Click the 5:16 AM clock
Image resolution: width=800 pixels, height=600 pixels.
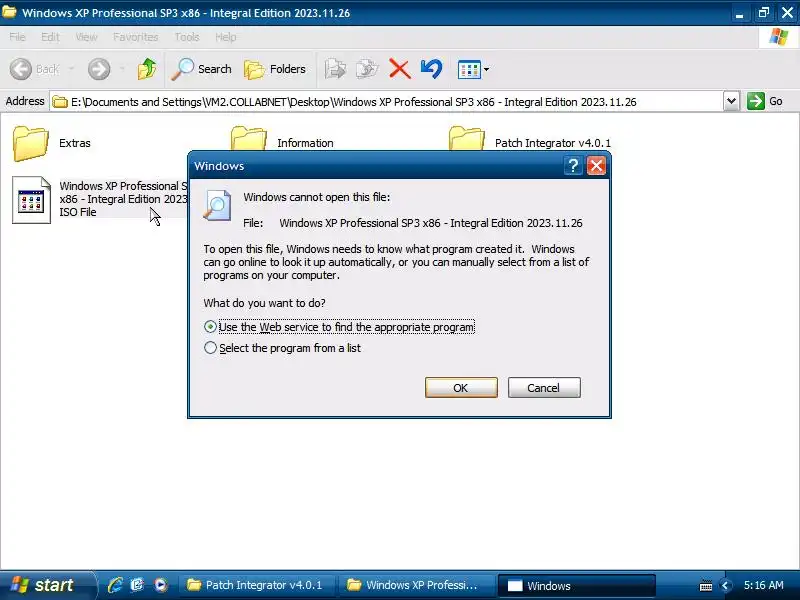point(764,585)
